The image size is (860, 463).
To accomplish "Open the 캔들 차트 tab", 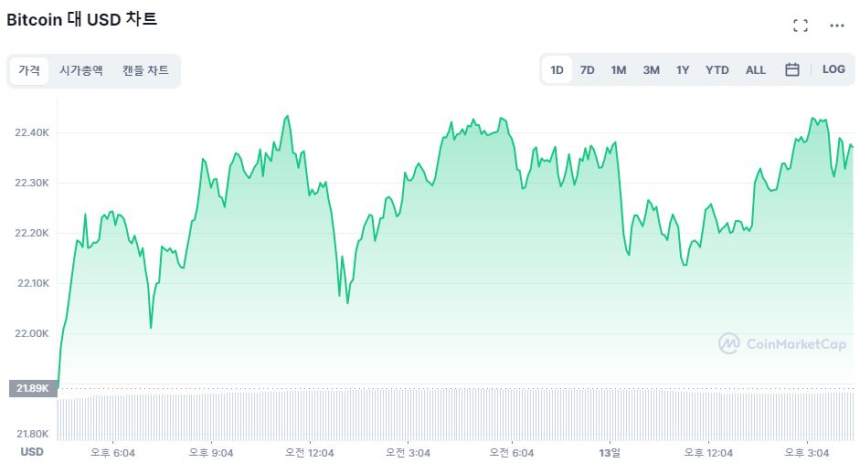I will click(146, 71).
